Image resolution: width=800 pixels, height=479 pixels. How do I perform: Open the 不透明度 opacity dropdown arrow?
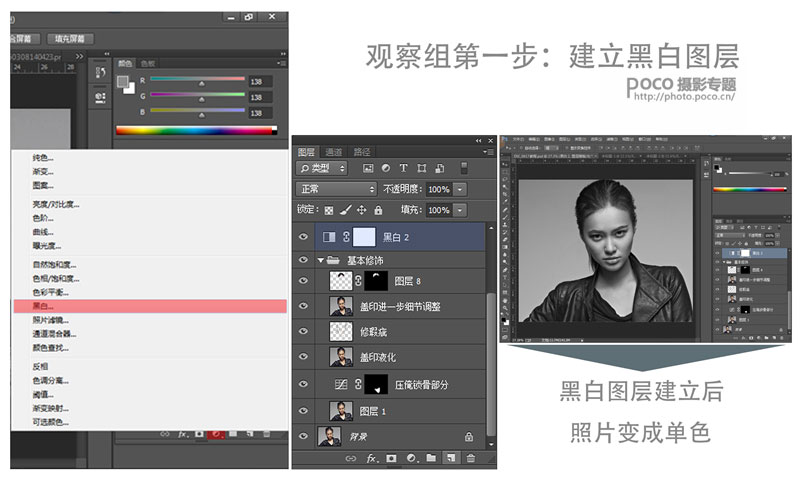[460, 189]
